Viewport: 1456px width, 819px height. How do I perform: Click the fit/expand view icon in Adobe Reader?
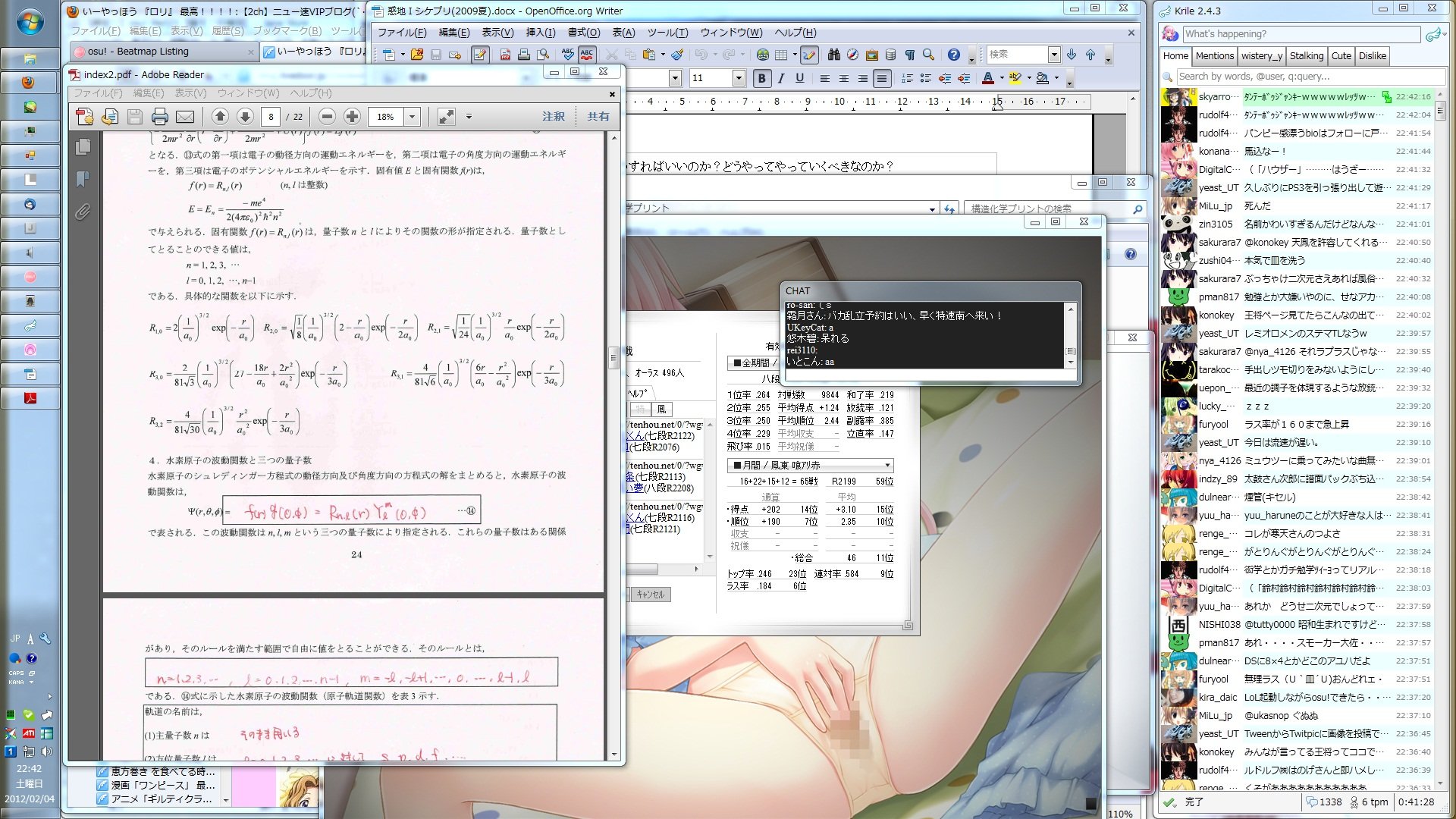pos(447,116)
